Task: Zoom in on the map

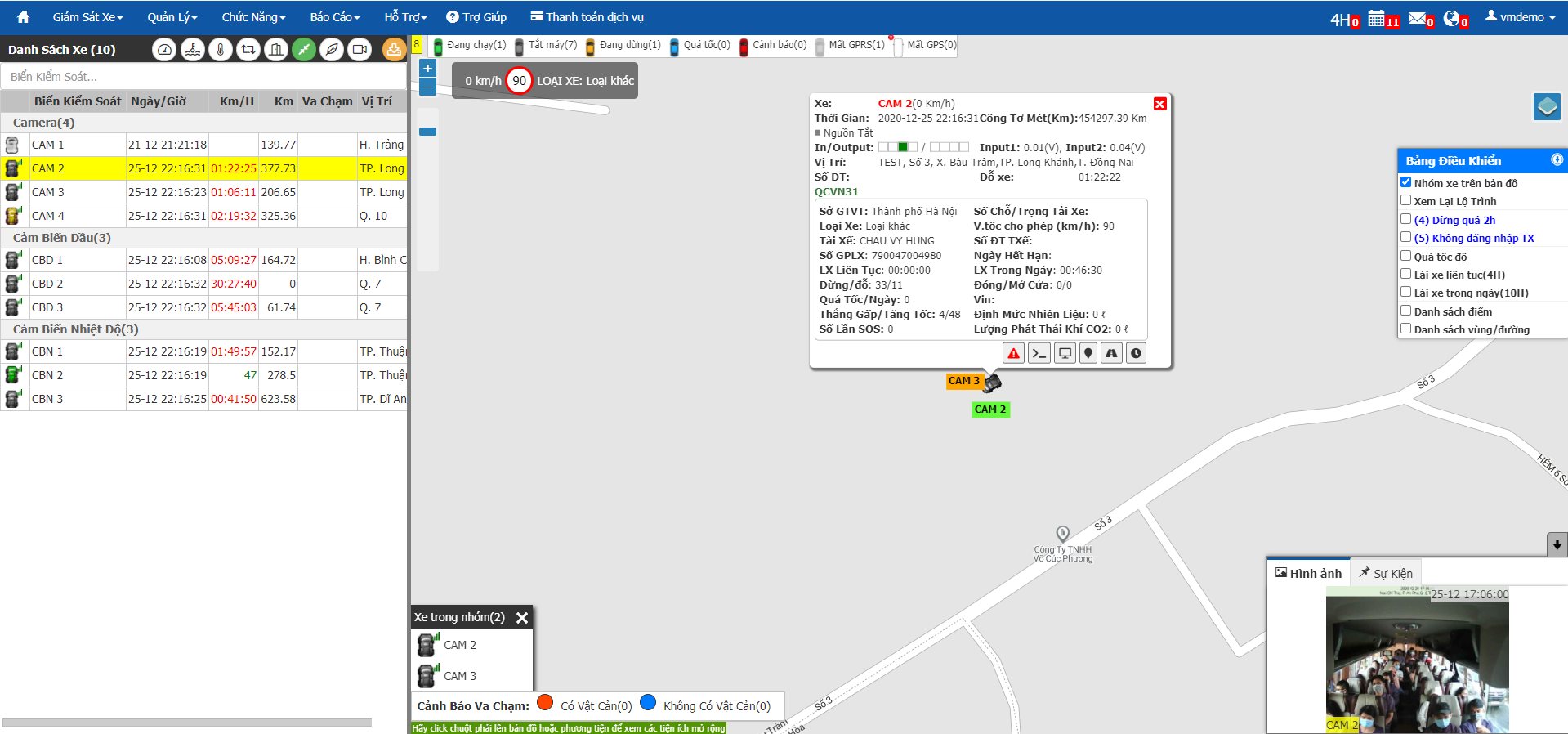Action: pos(427,69)
